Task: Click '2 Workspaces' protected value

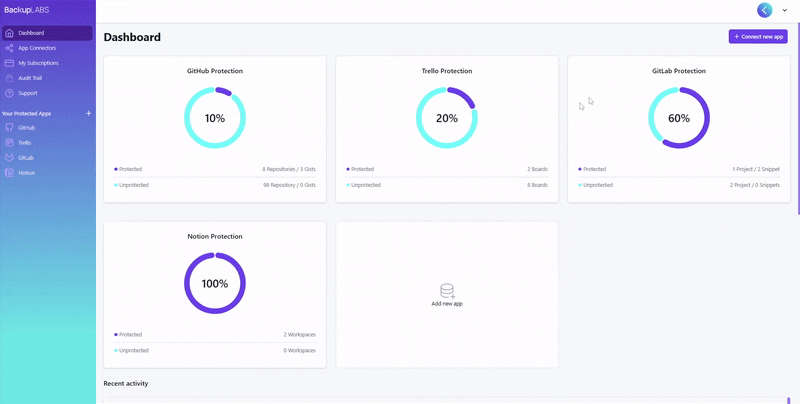Action: (299, 335)
